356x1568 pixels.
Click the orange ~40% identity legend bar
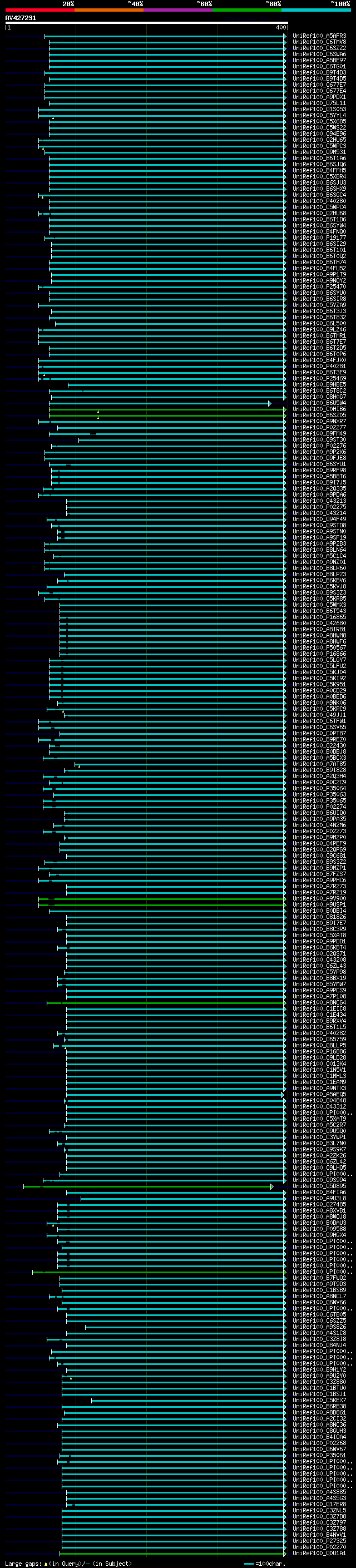[x=109, y=10]
